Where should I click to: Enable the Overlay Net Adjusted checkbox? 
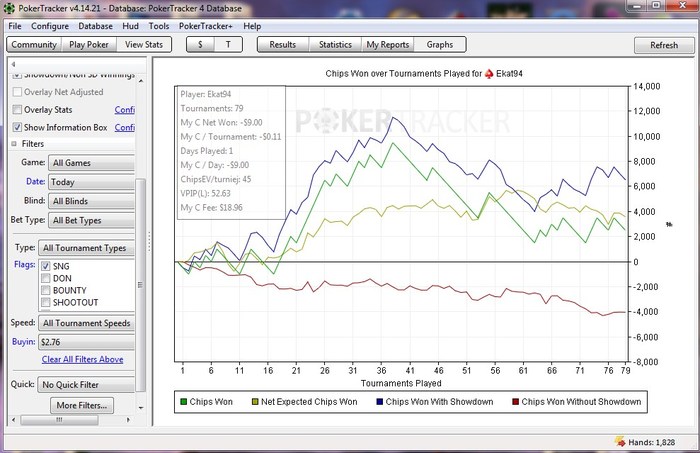17,92
